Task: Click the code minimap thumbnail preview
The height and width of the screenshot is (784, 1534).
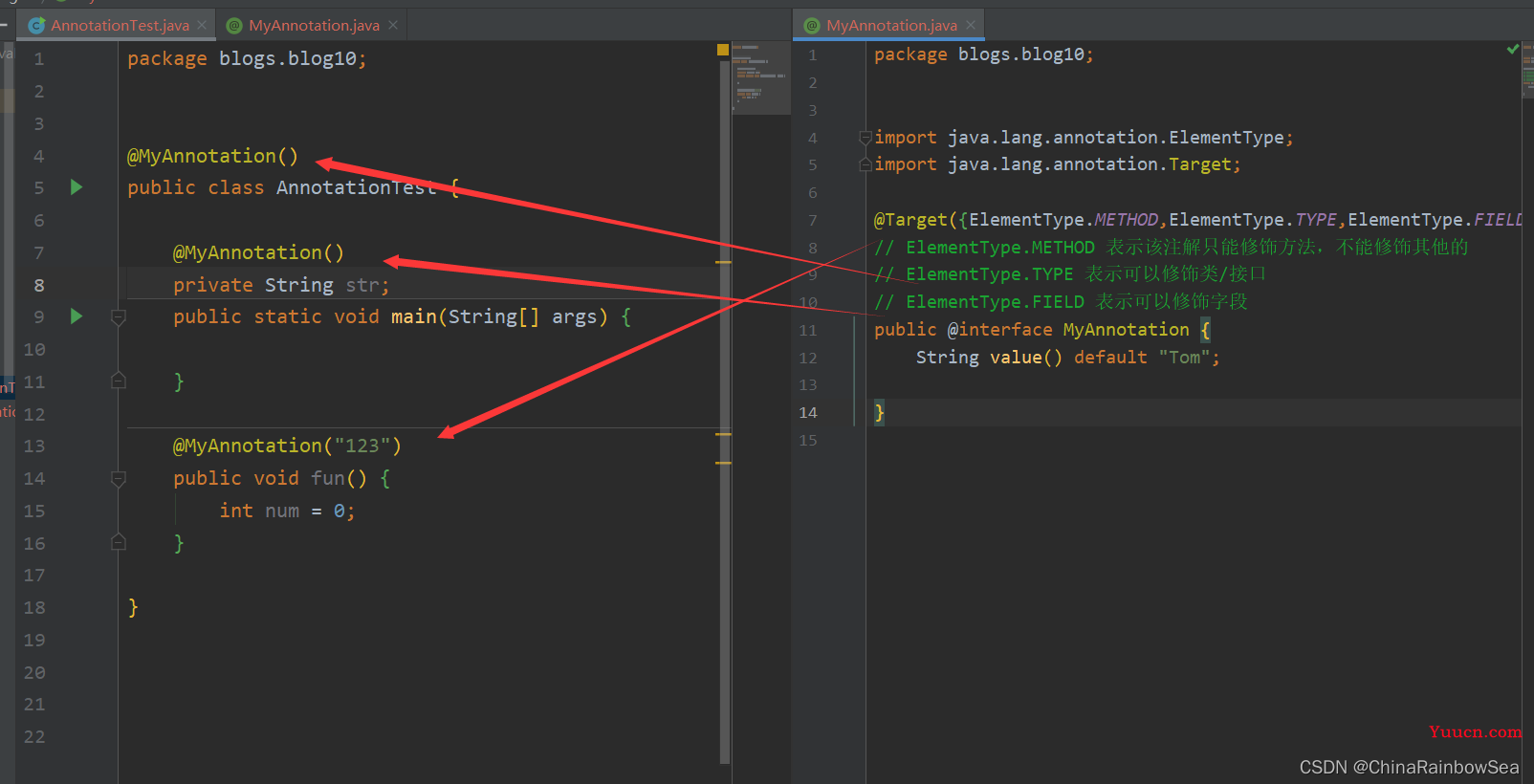Action: pos(761,78)
